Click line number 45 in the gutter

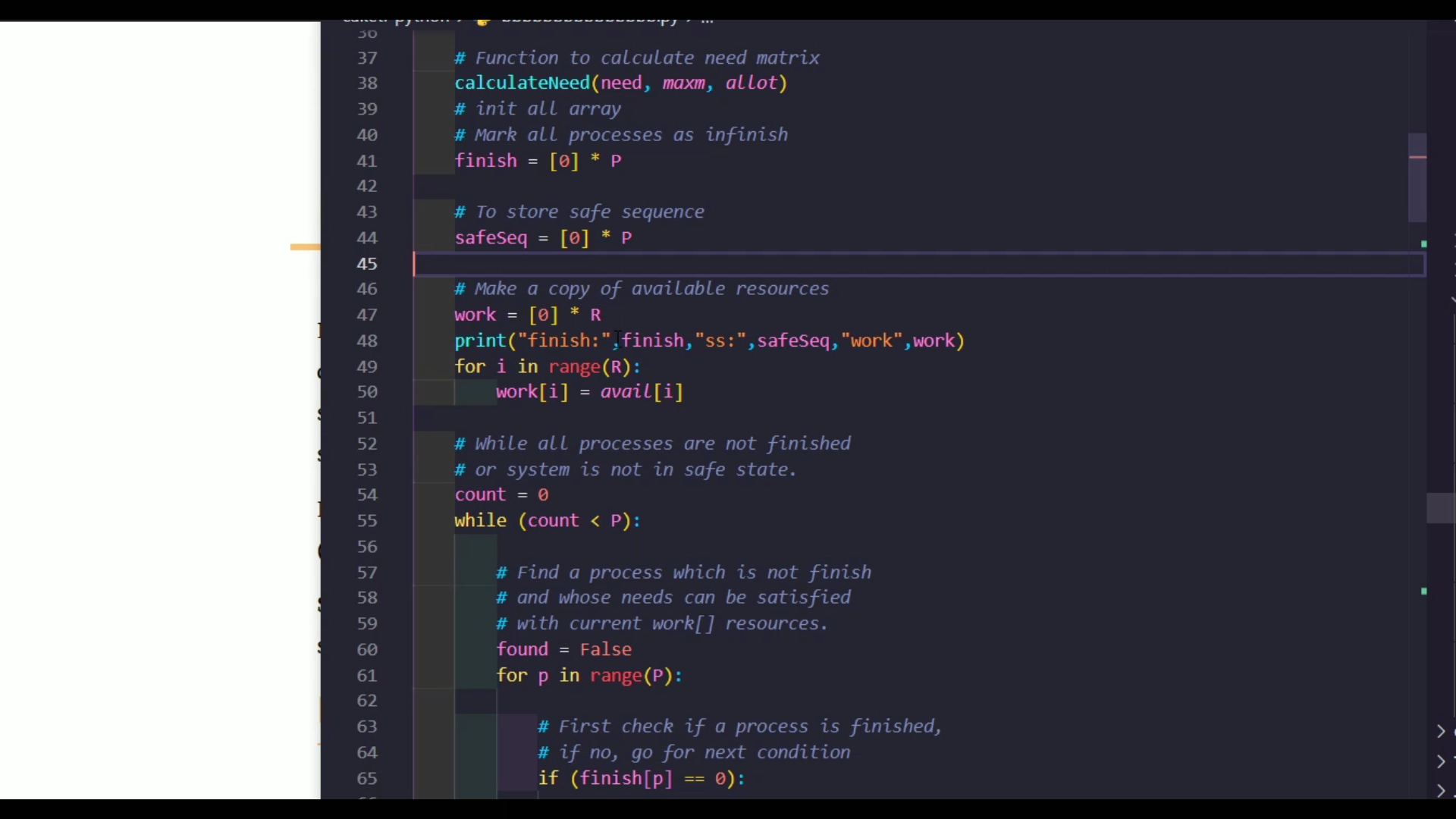[367, 264]
